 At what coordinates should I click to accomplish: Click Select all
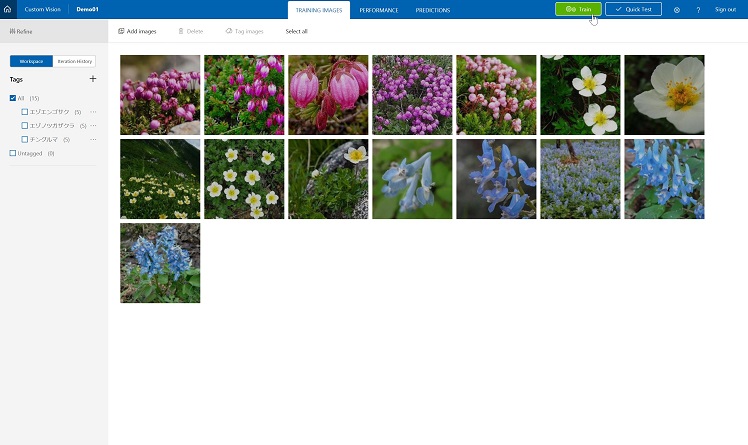(x=296, y=31)
